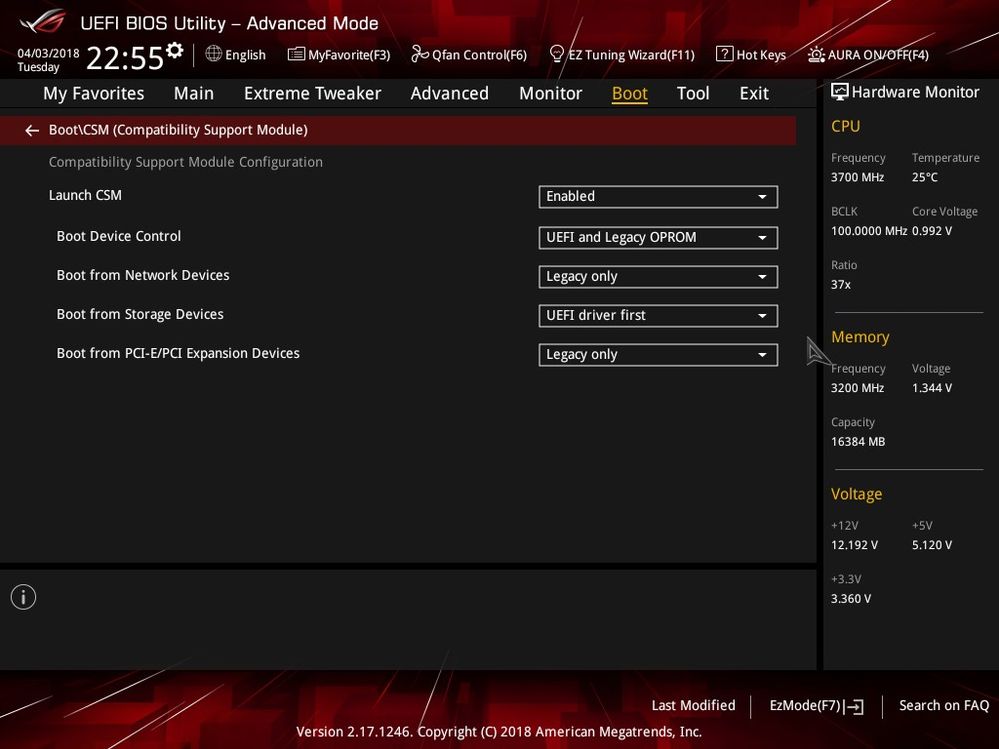Select the Boot tab
The image size is (999, 749).
click(x=629, y=94)
